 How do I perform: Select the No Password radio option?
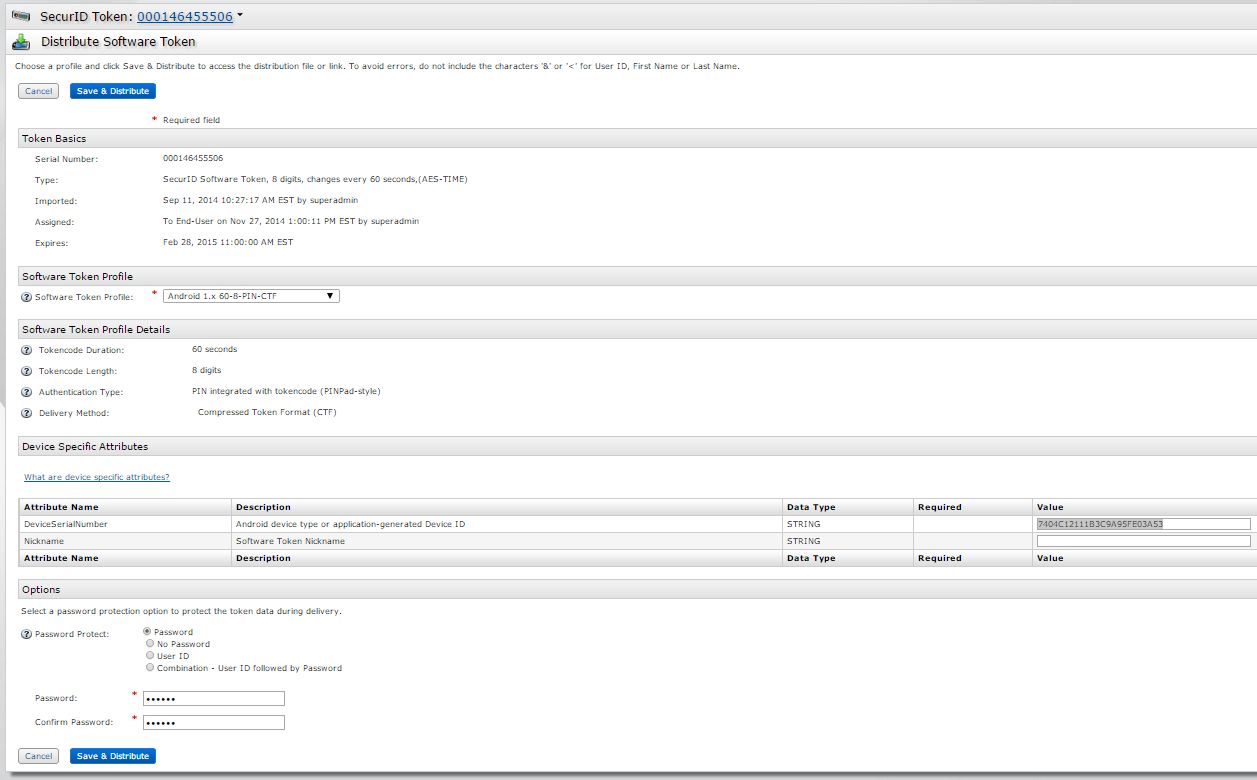[150, 644]
